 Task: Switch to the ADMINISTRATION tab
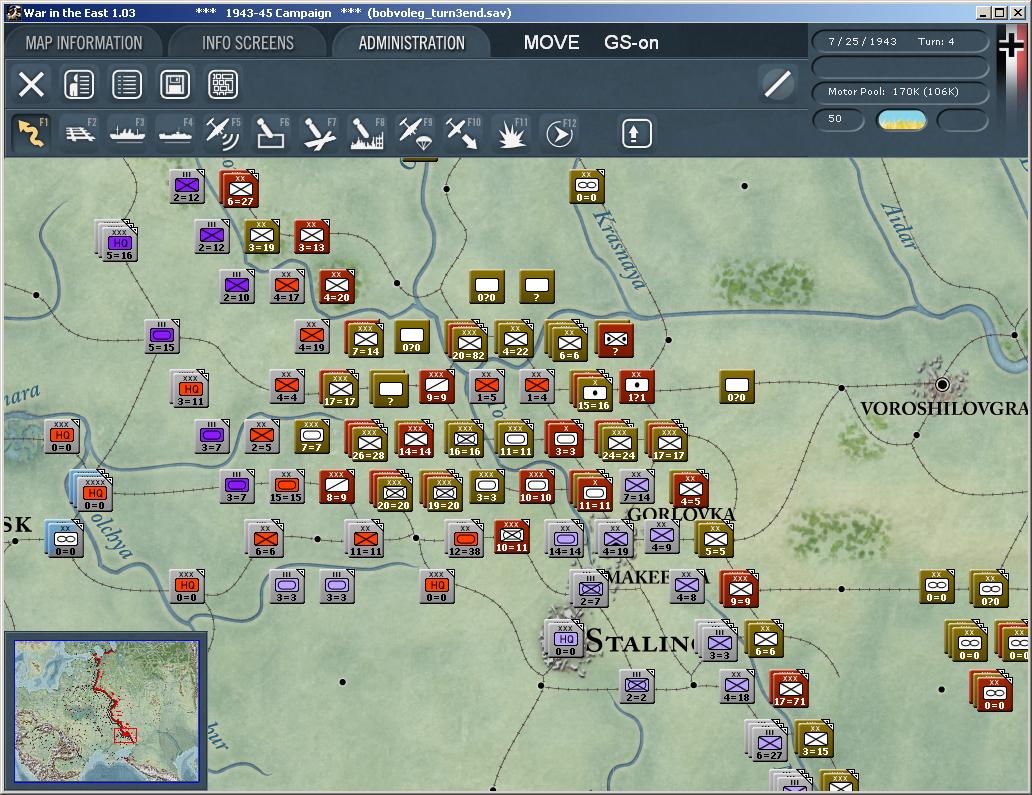411,43
